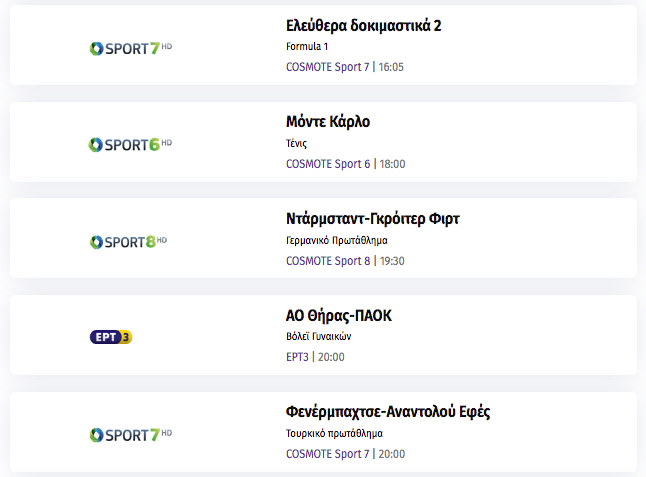The image size is (646, 477).
Task: Click the SPORT7 HD logo for Formula 1
Action: tap(131, 48)
